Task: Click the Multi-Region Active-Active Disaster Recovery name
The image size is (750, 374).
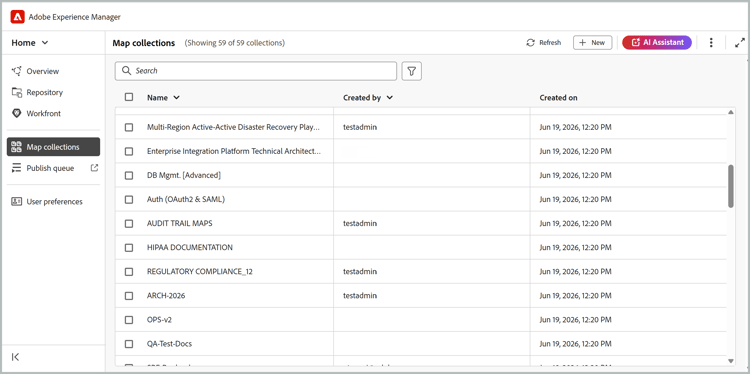Action: (233, 127)
